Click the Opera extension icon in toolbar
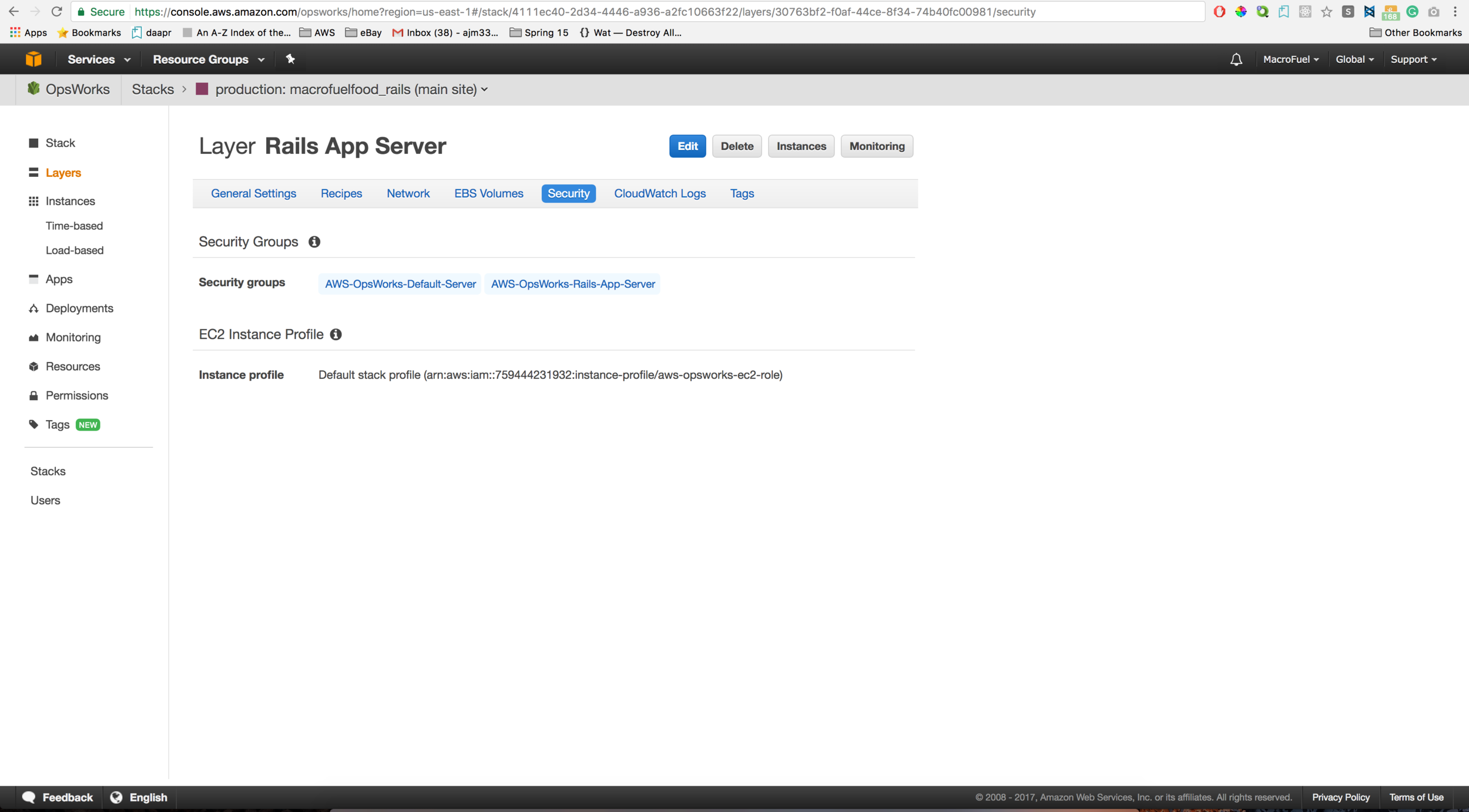 pyautogui.click(x=1219, y=12)
